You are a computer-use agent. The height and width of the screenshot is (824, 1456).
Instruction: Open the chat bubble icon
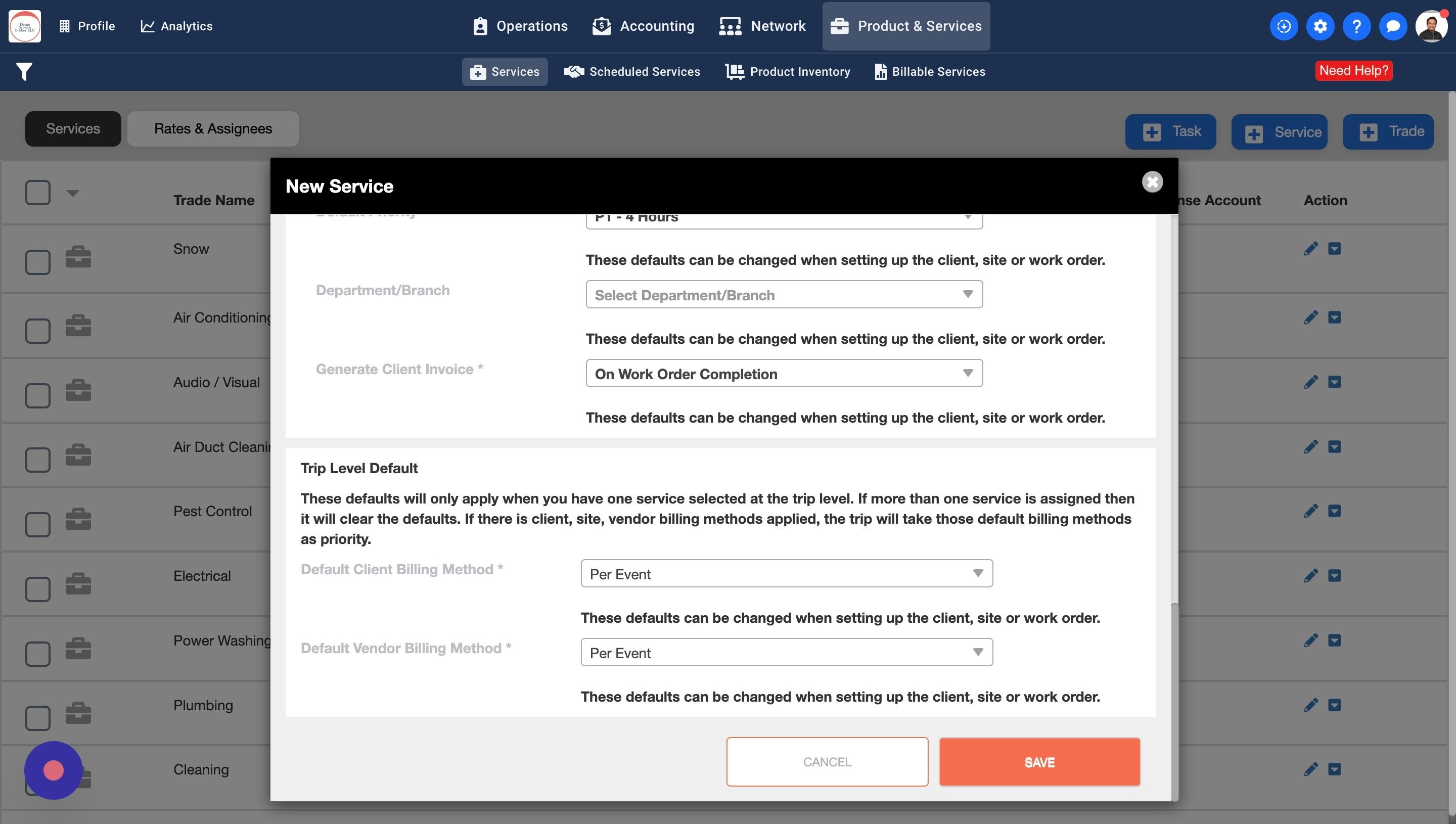[1393, 26]
